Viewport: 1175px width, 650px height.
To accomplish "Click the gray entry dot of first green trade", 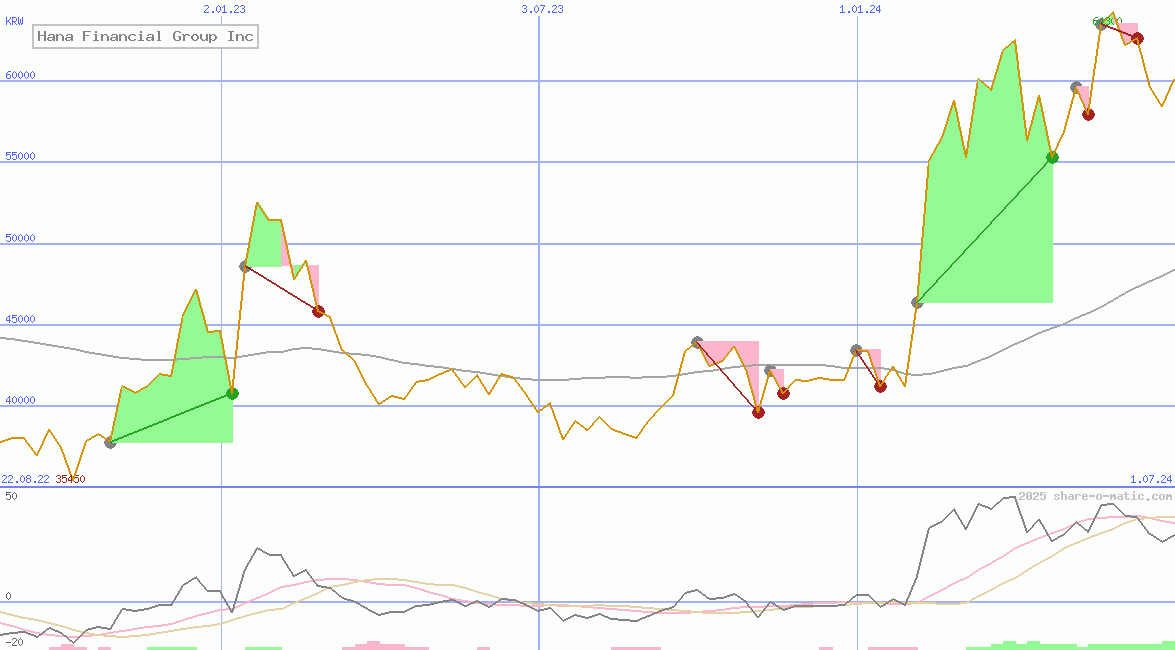I will click(x=110, y=442).
